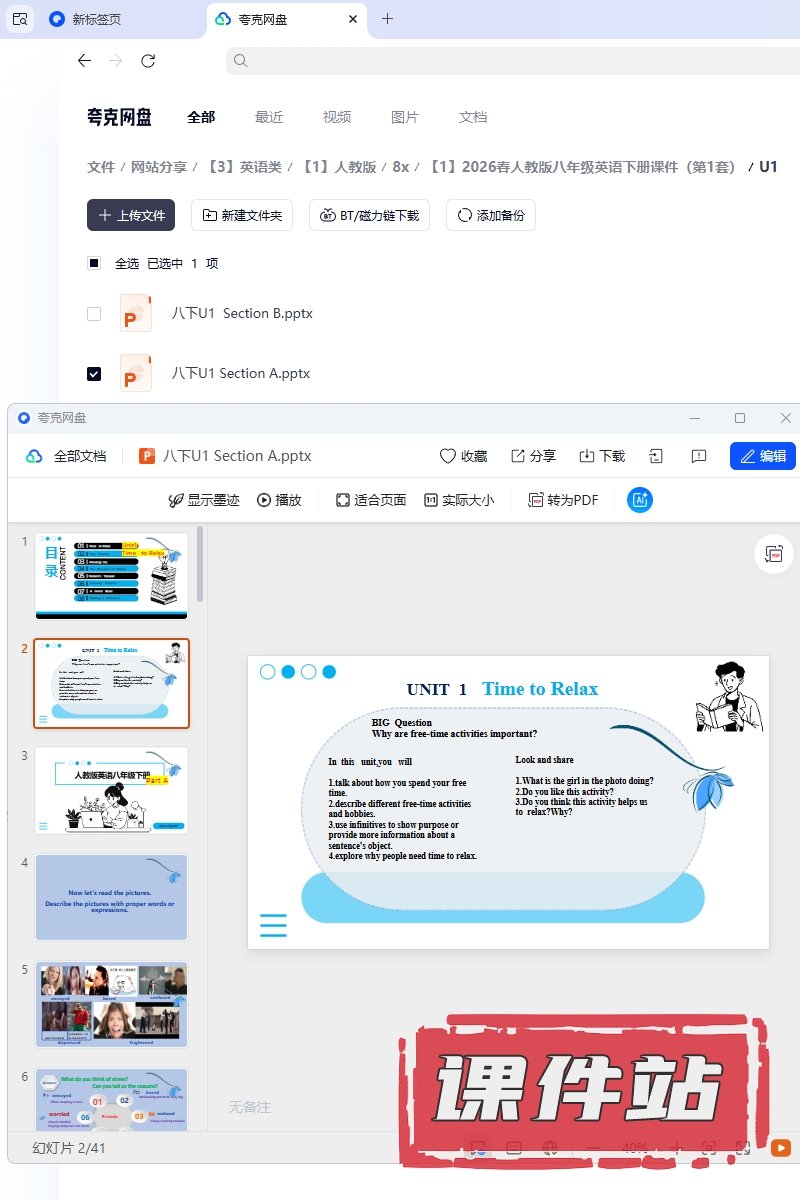Click the 分享 share icon
This screenshot has height=1200, width=800.
click(x=518, y=456)
